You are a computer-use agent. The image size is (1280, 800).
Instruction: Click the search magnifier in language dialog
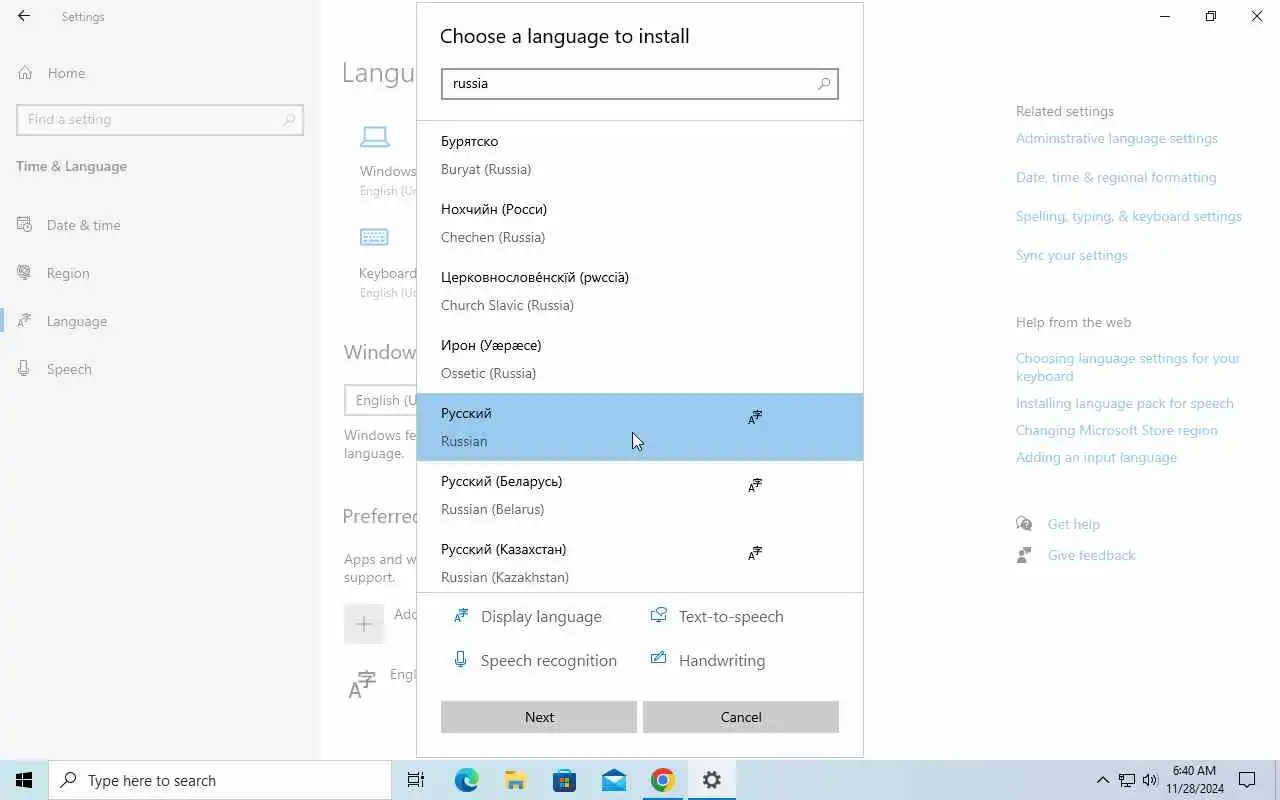pyautogui.click(x=824, y=84)
